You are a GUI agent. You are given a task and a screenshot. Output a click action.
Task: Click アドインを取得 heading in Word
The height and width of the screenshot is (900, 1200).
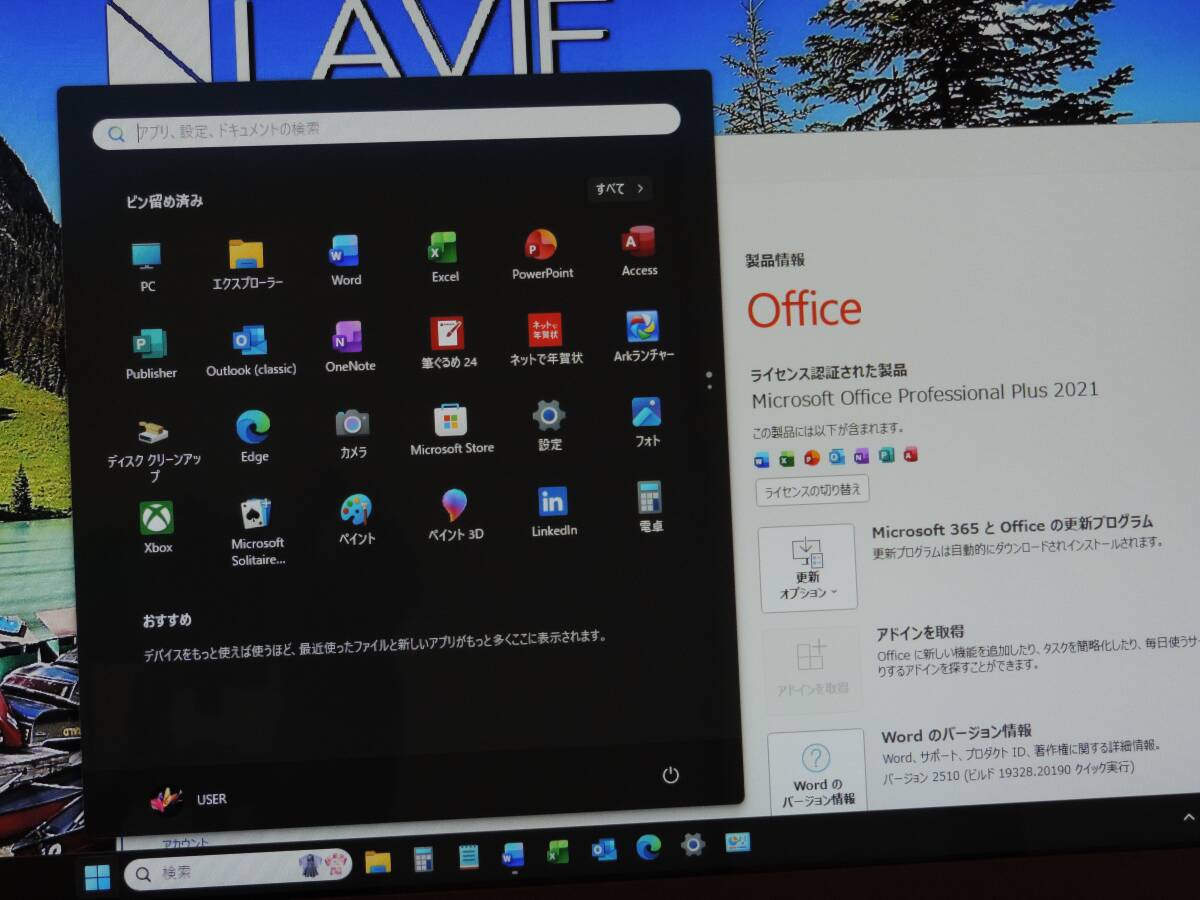[920, 632]
